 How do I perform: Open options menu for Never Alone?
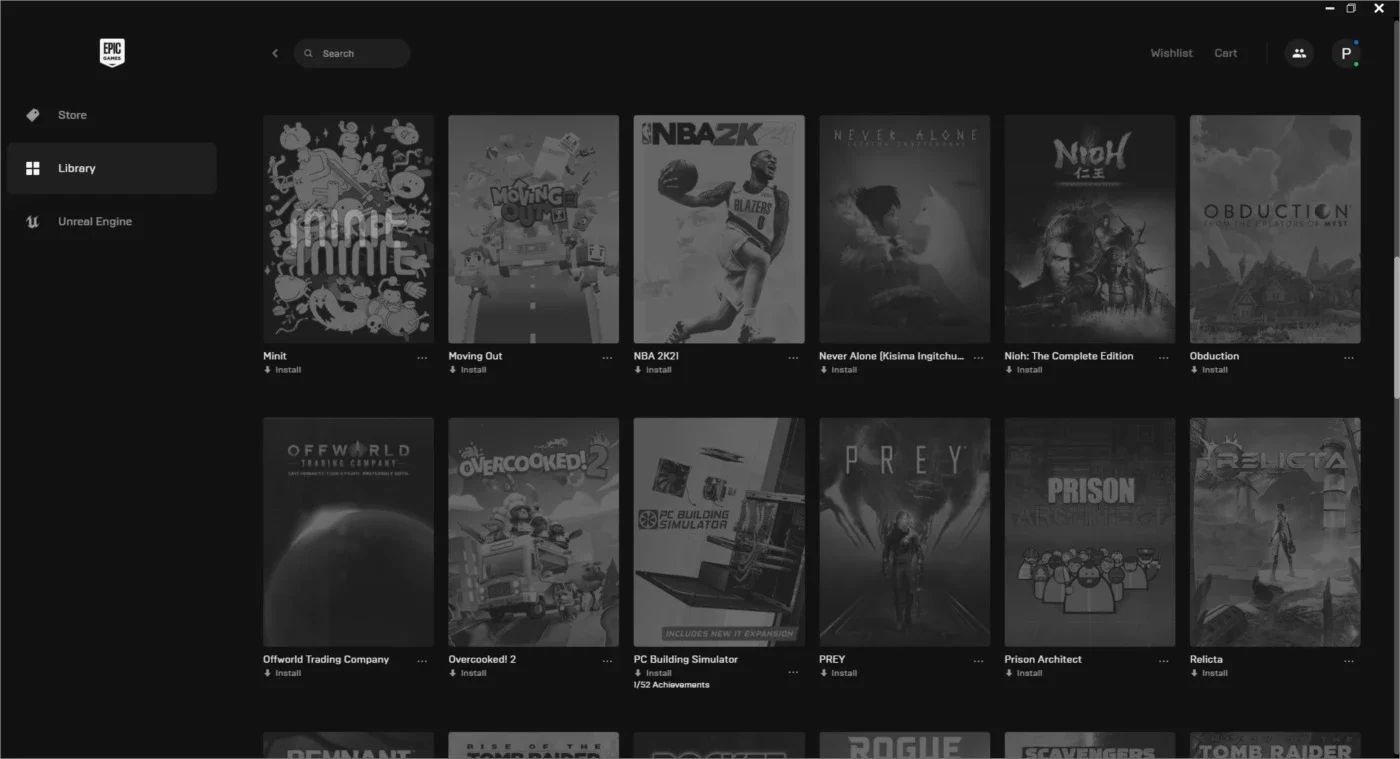point(978,358)
